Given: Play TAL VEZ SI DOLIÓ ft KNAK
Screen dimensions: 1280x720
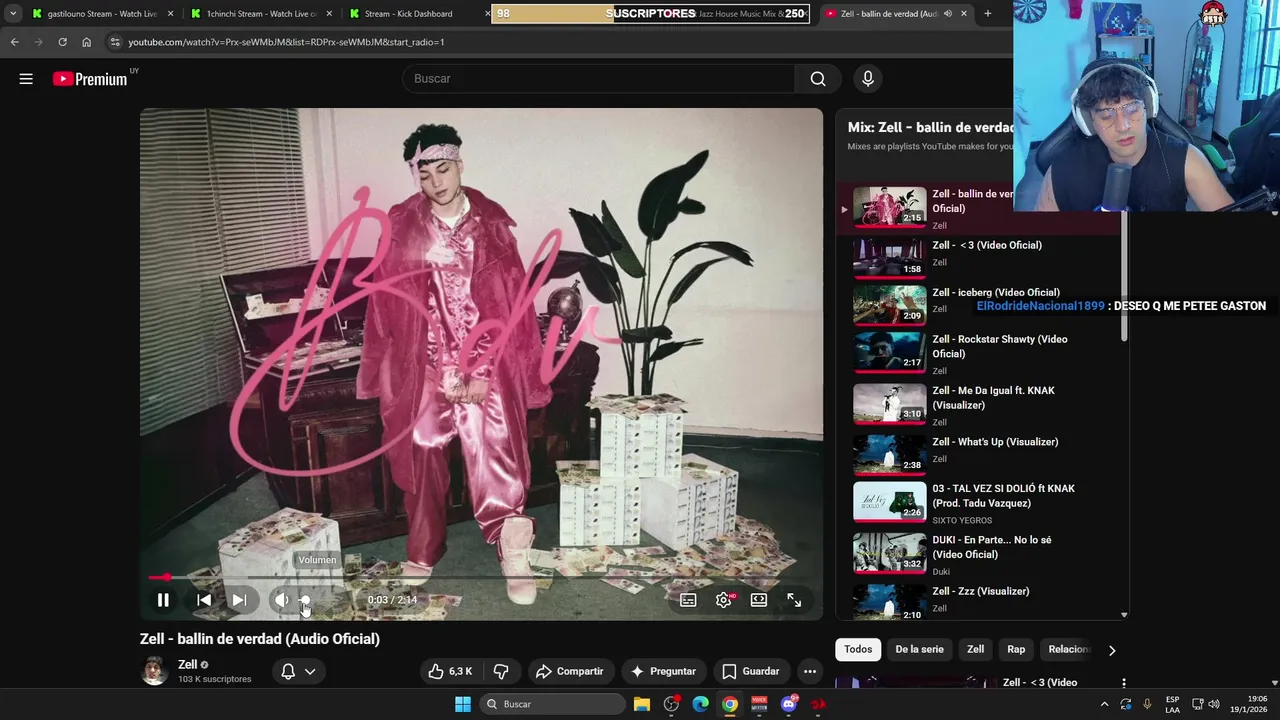Looking at the screenshot, I should 980,502.
